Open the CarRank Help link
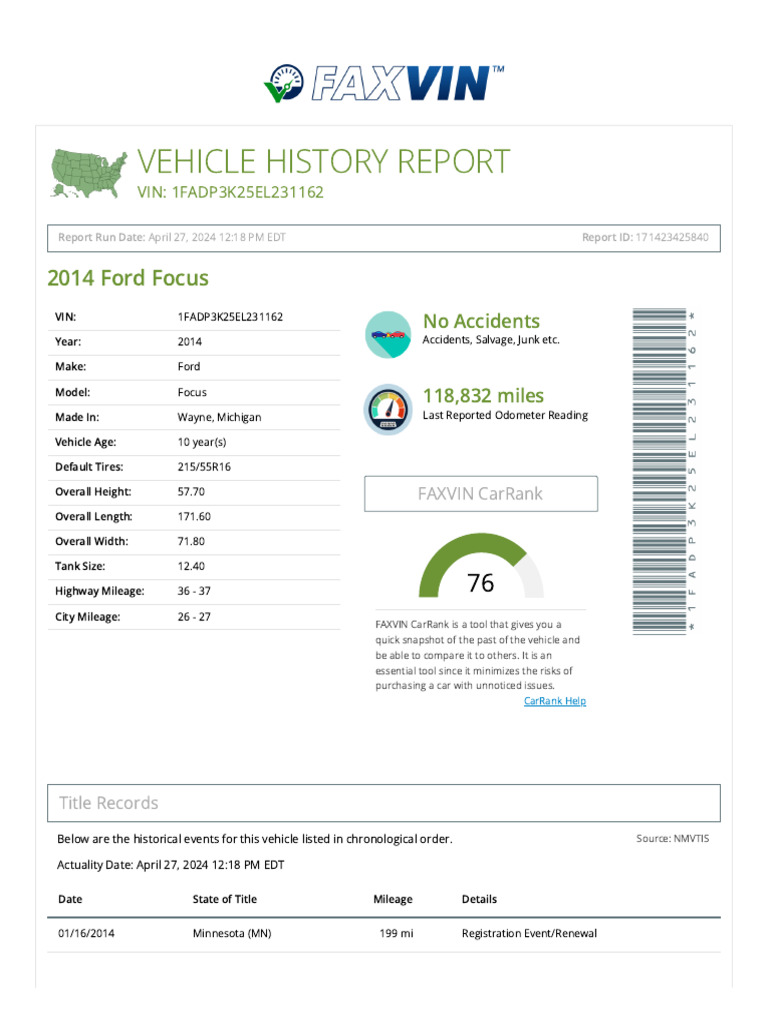The height and width of the screenshot is (1024, 768). tap(555, 701)
